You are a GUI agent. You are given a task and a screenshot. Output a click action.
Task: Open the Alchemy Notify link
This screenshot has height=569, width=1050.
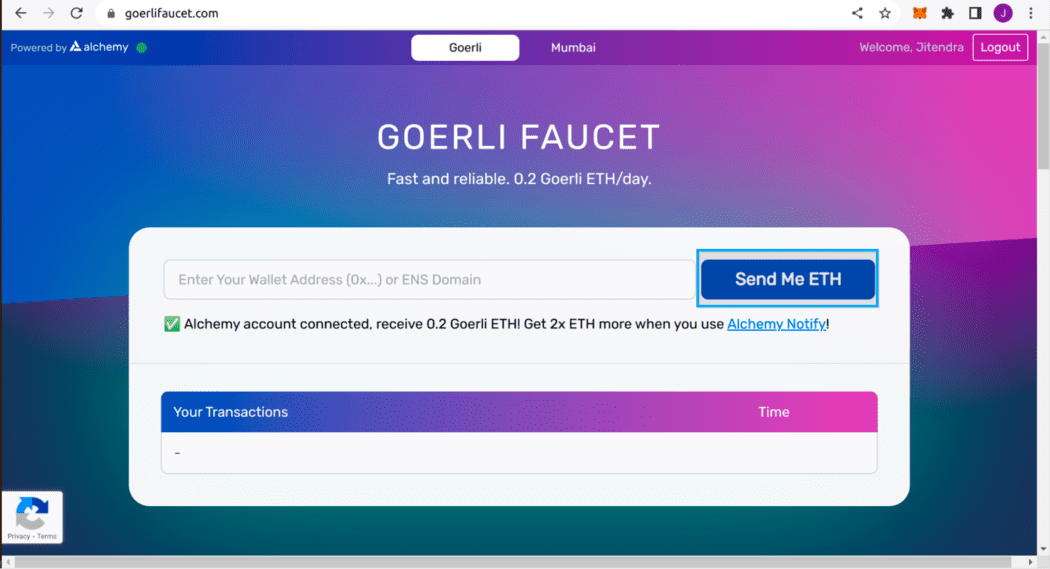(776, 324)
